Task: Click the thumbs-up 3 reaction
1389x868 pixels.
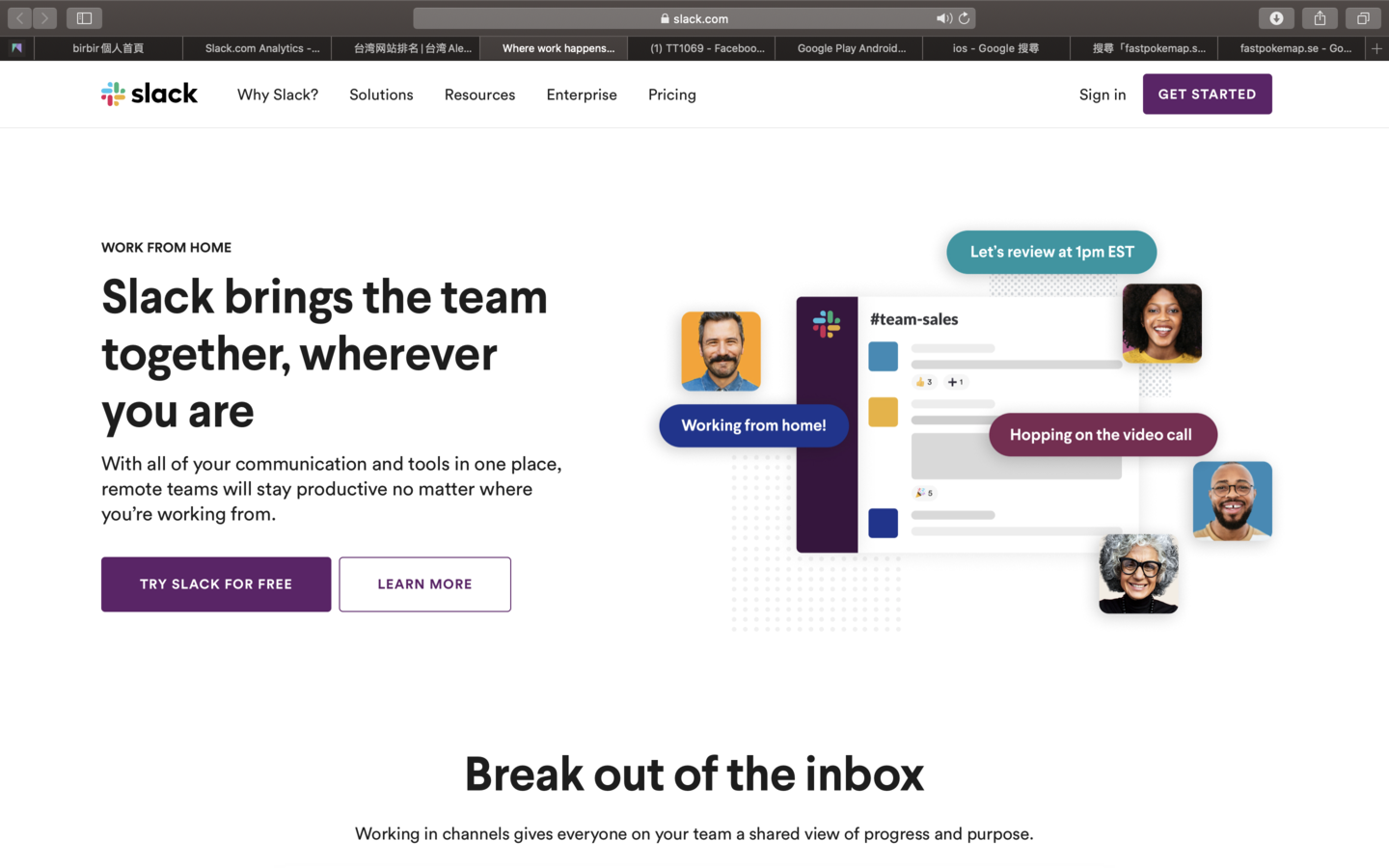Action: pos(924,382)
